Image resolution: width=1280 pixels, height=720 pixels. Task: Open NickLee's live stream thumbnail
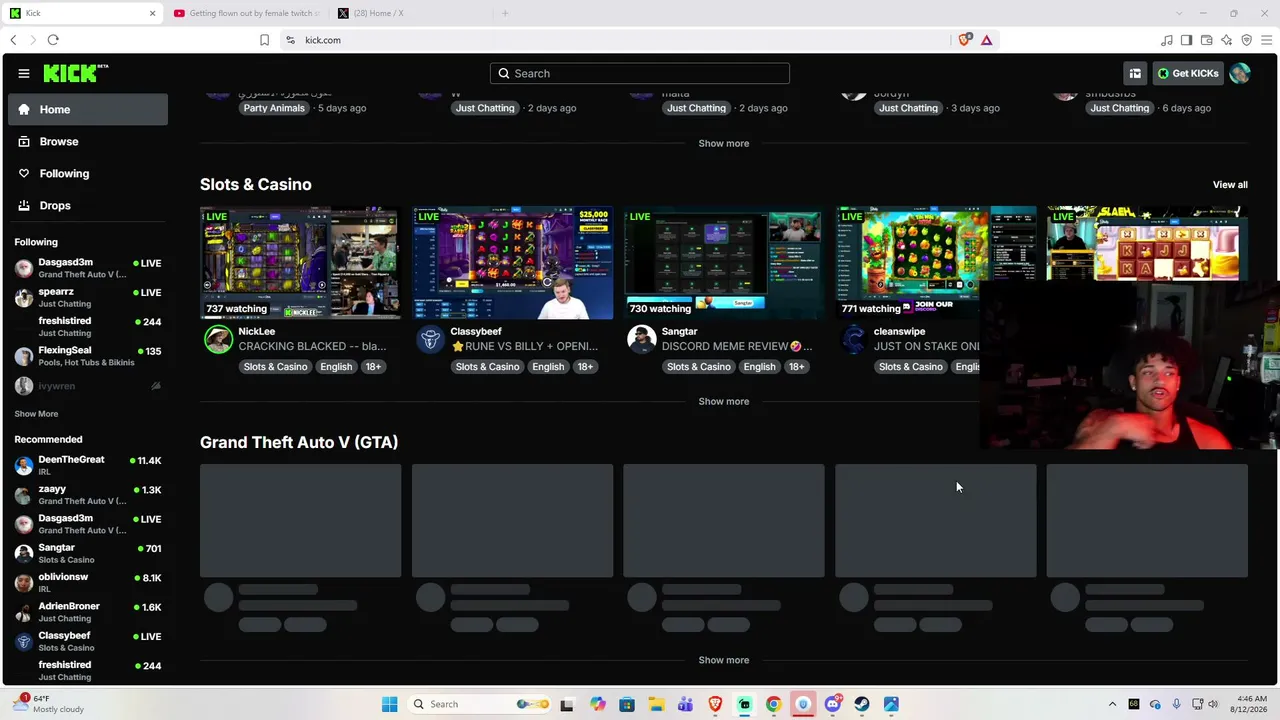[x=300, y=263]
